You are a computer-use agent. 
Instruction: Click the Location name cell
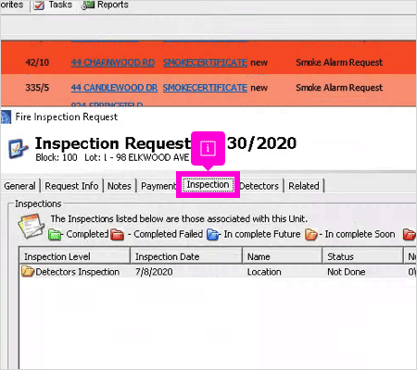[264, 272]
